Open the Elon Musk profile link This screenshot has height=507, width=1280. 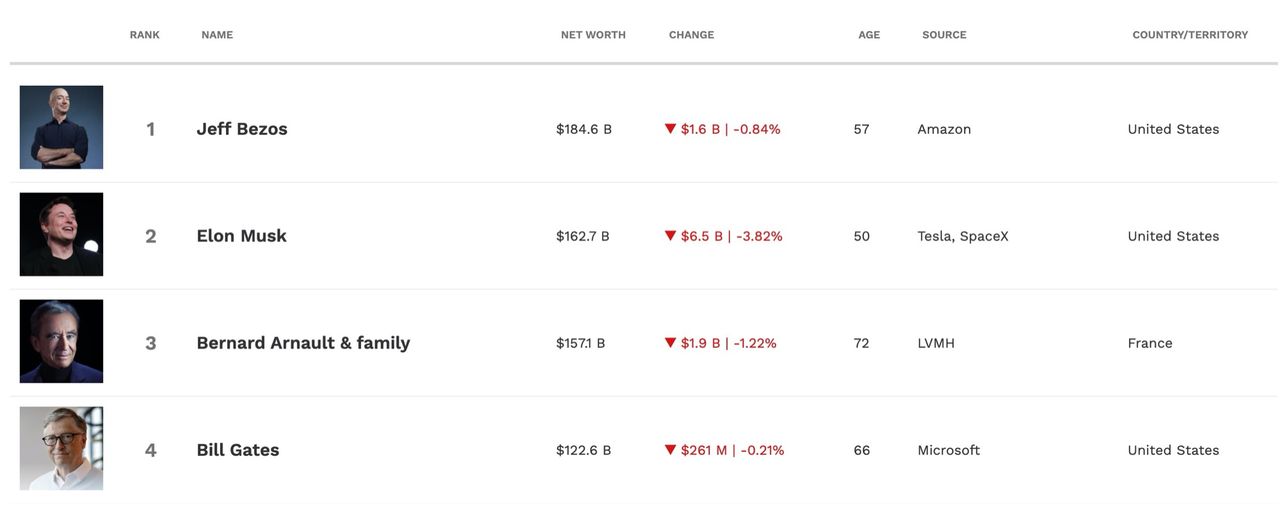click(242, 236)
